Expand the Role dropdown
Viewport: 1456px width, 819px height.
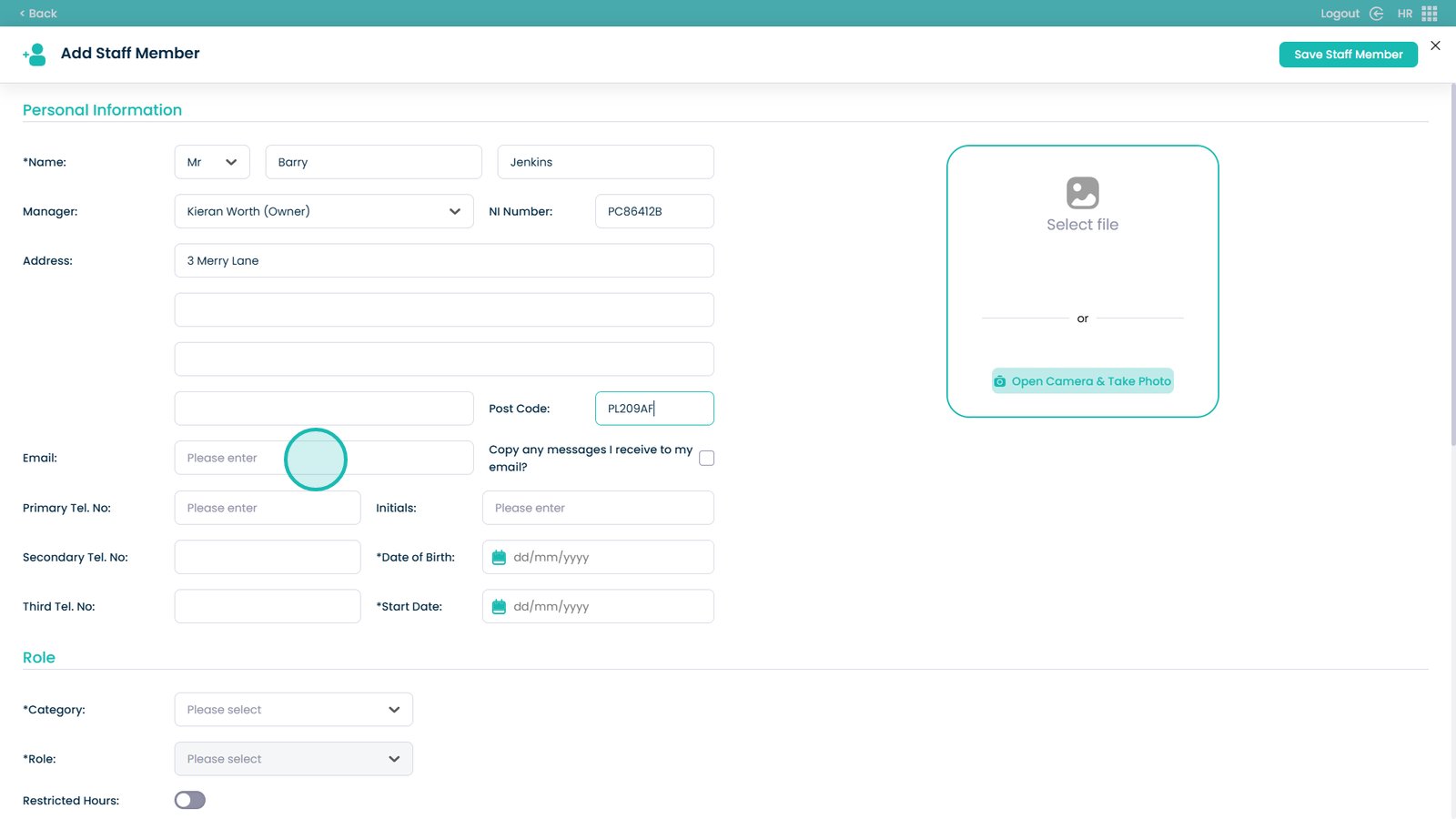(293, 759)
